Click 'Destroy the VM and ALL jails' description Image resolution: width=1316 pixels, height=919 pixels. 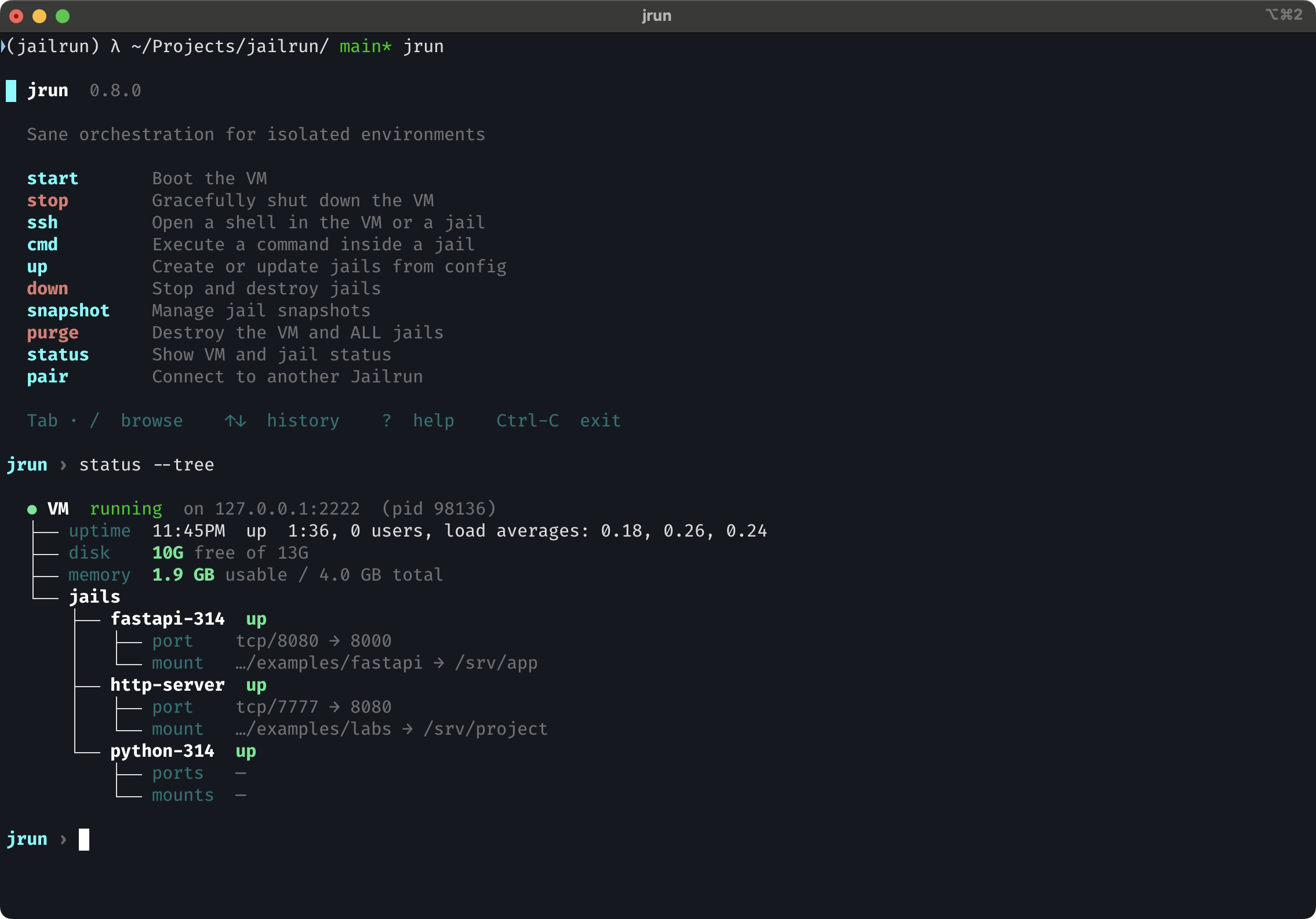pyautogui.click(x=298, y=333)
